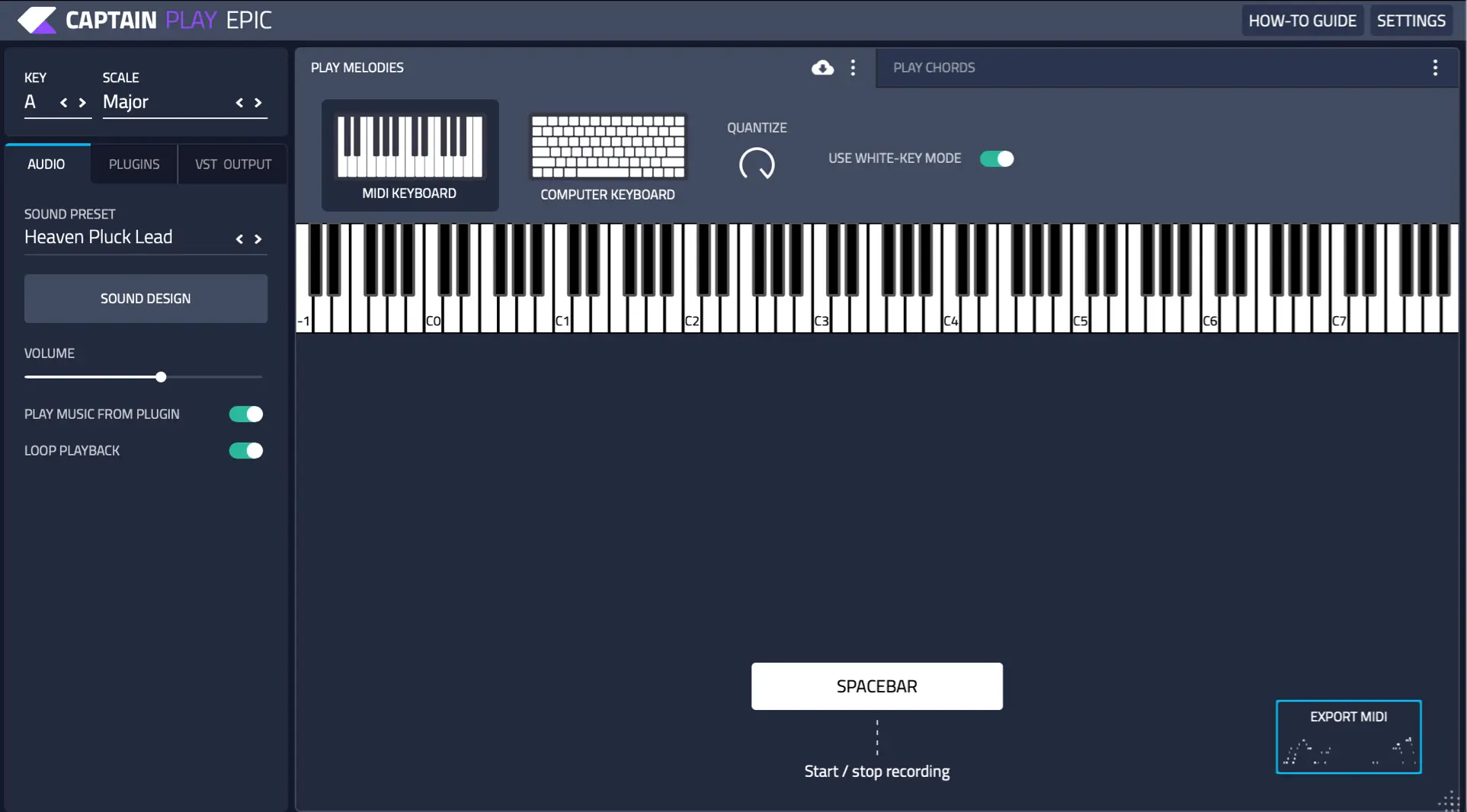Click the Captain Play Epic logo
1467x812 pixels.
pyautogui.click(x=144, y=20)
